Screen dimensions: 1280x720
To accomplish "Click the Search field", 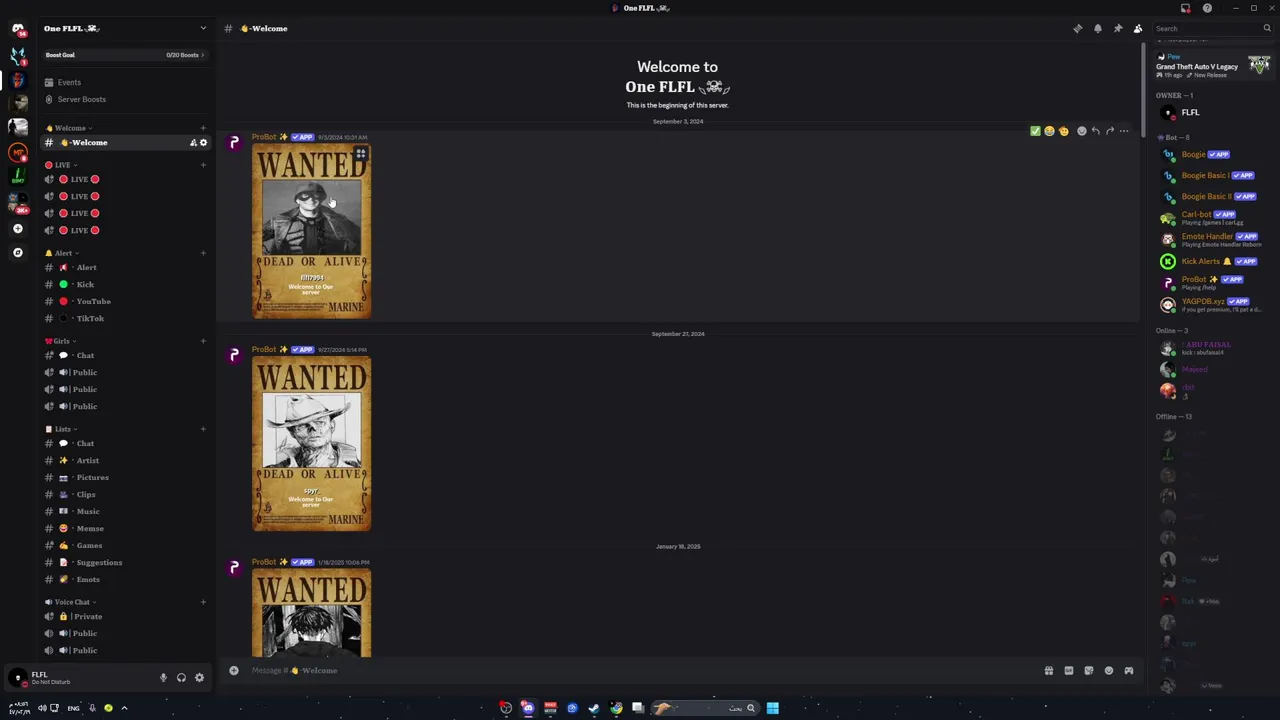I will point(1212,28).
